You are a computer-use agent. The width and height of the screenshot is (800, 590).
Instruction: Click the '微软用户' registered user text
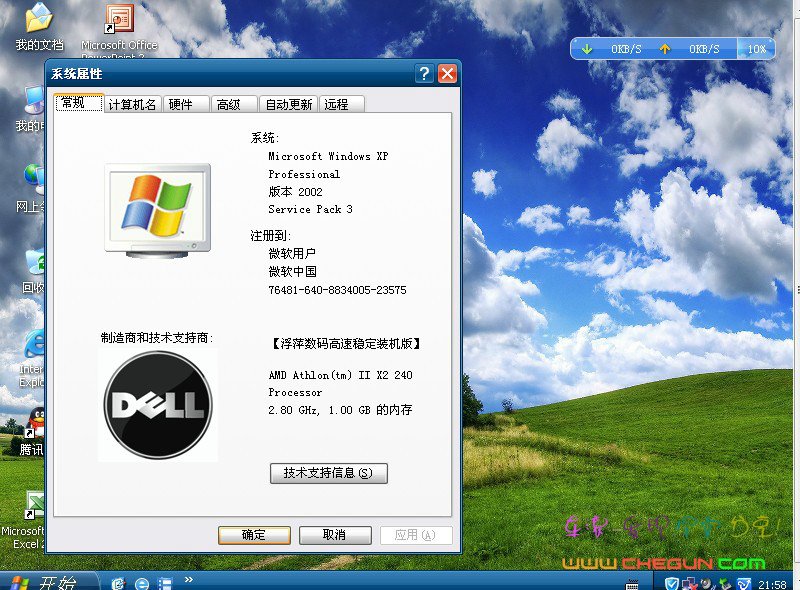(x=292, y=254)
